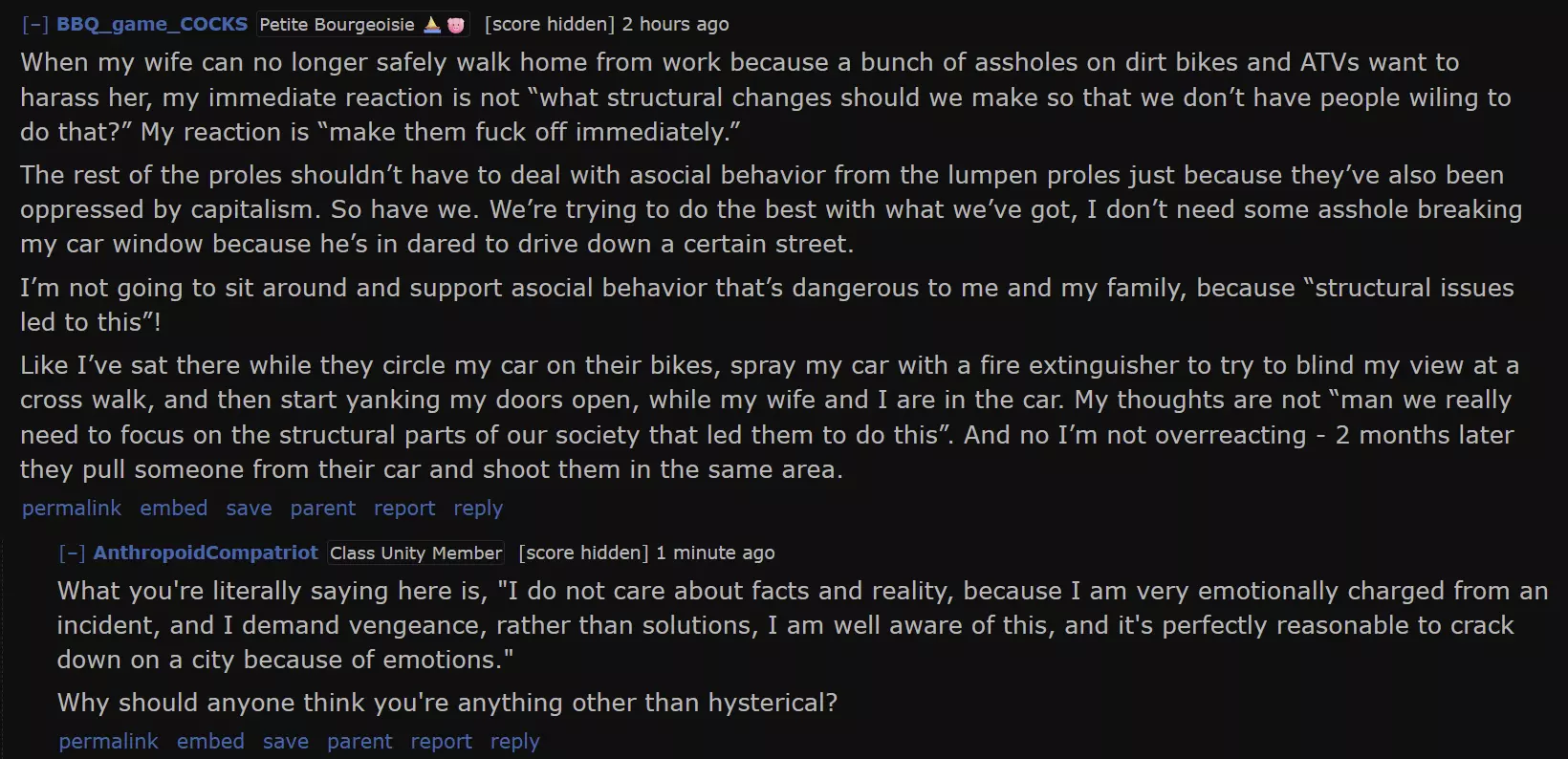This screenshot has width=1568, height=759.
Task: Embed the BBQ_game_COCKS comment
Action: pos(174,509)
